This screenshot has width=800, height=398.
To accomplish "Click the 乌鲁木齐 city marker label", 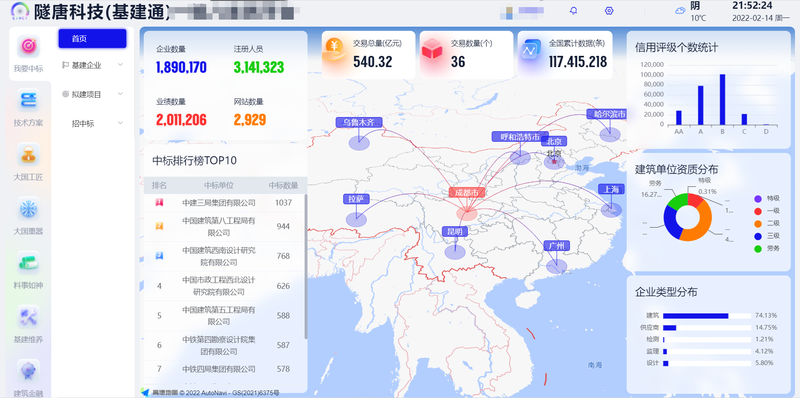I will 359,122.
